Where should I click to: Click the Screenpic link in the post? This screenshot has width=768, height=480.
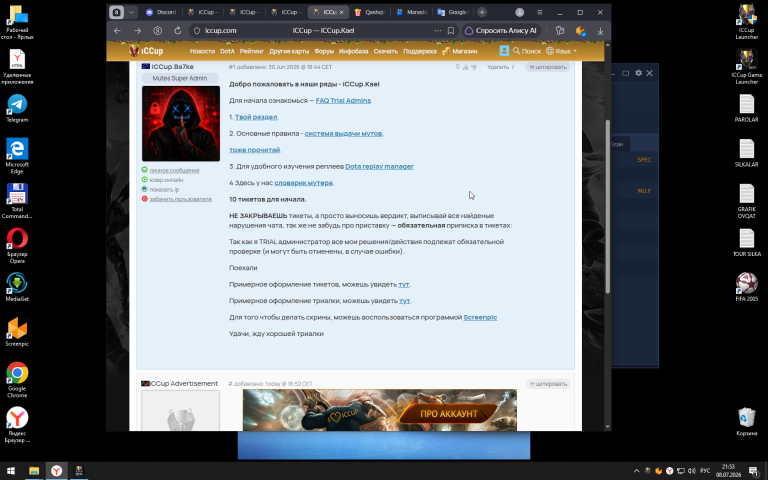coord(480,317)
